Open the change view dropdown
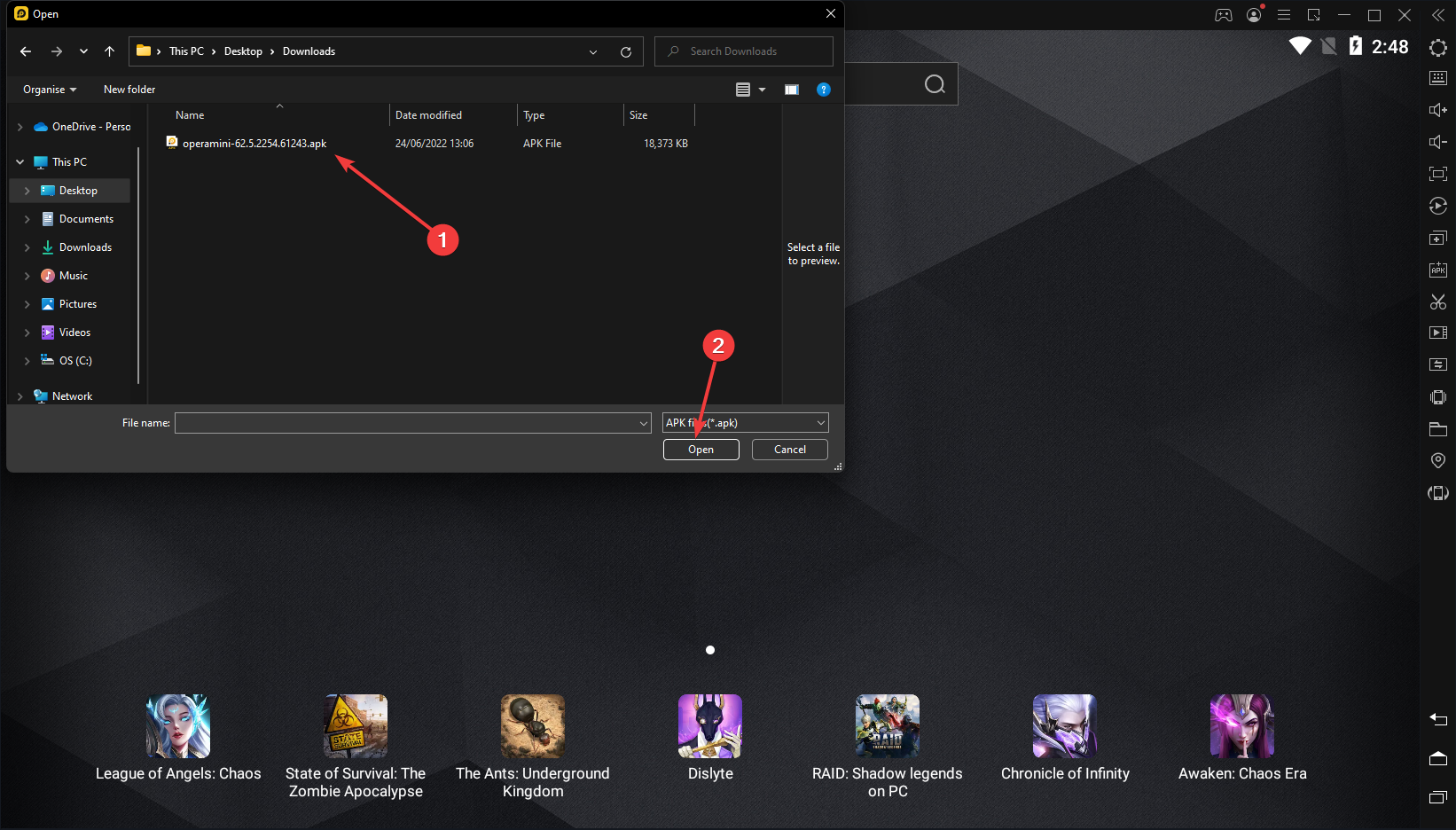Viewport: 1456px width, 830px height. click(x=762, y=90)
